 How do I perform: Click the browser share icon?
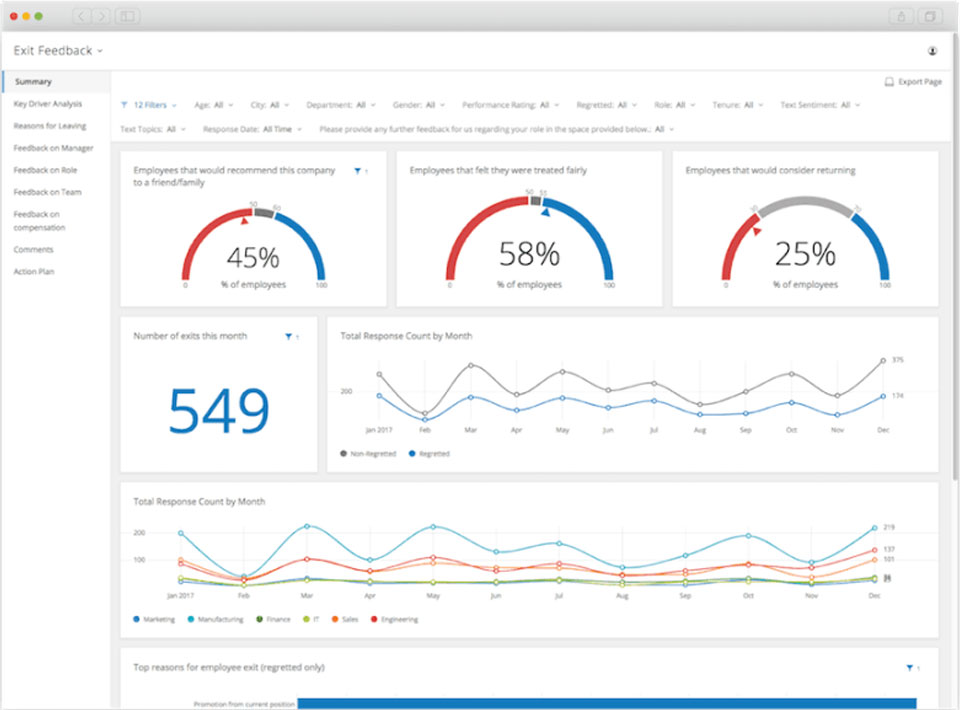coord(901,17)
